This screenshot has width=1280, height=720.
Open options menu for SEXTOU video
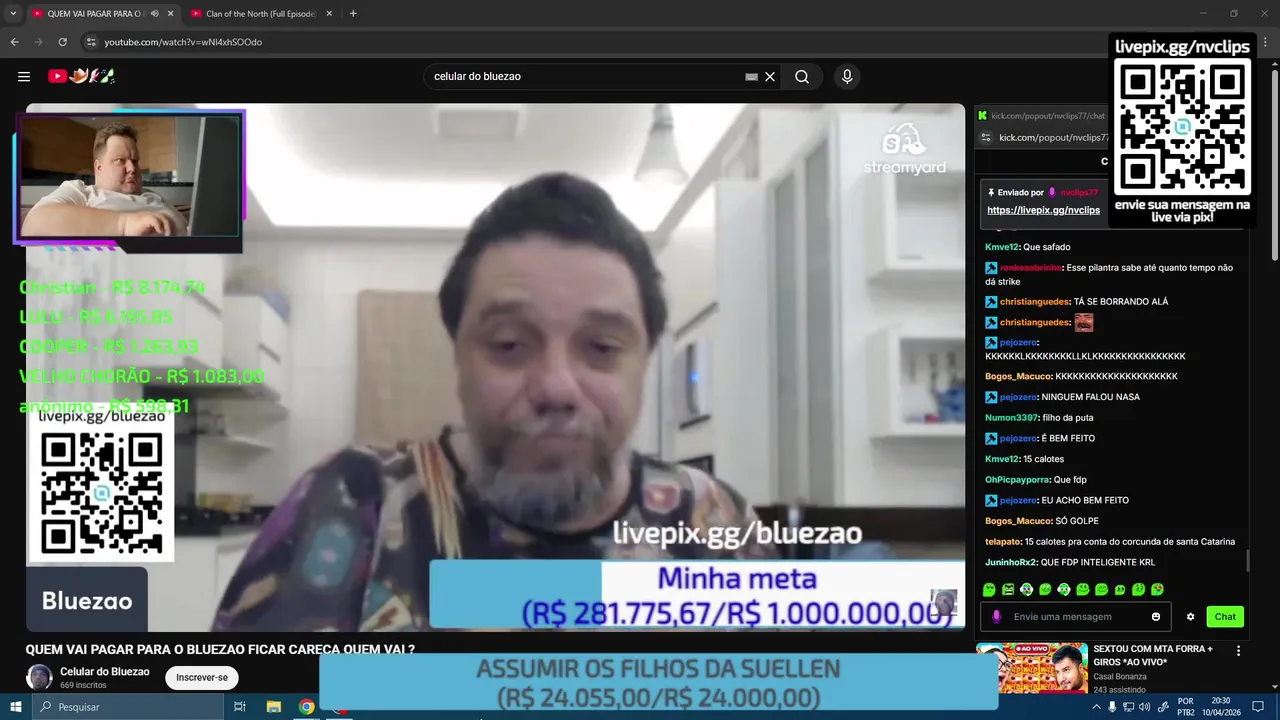(x=1239, y=651)
